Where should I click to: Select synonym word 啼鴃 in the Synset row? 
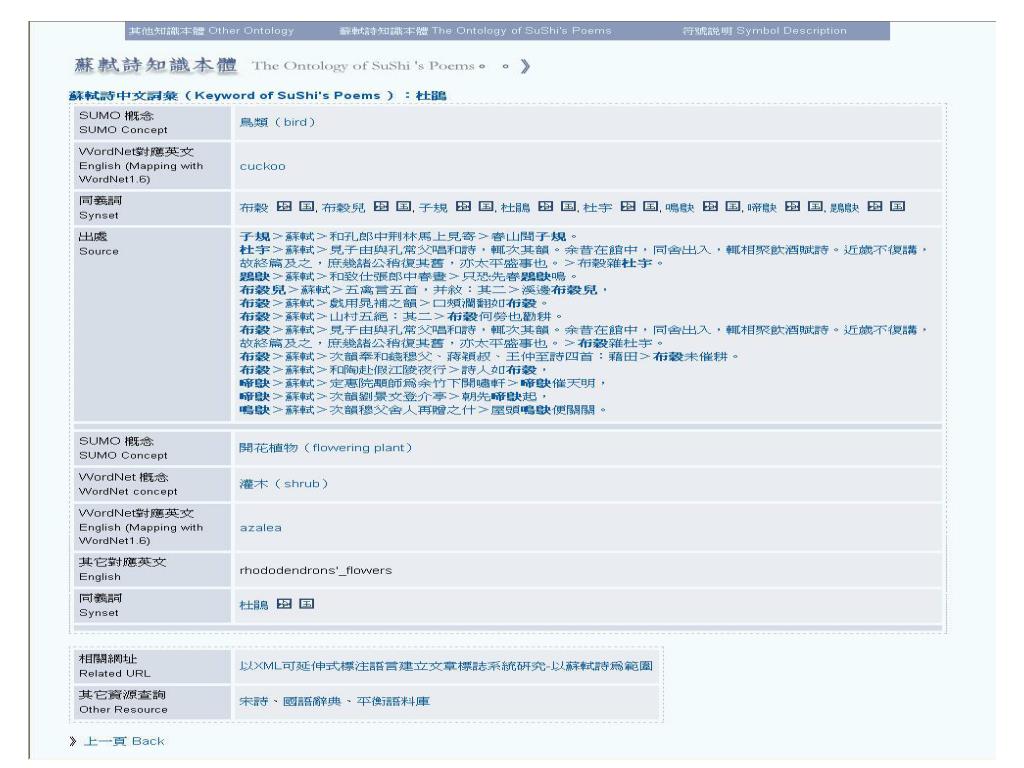[x=762, y=208]
